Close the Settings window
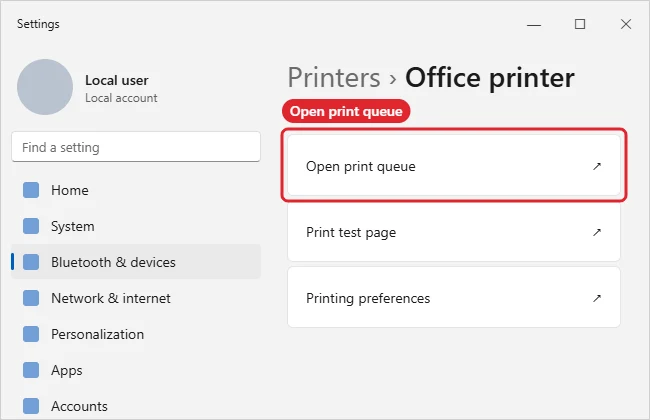 [x=626, y=24]
